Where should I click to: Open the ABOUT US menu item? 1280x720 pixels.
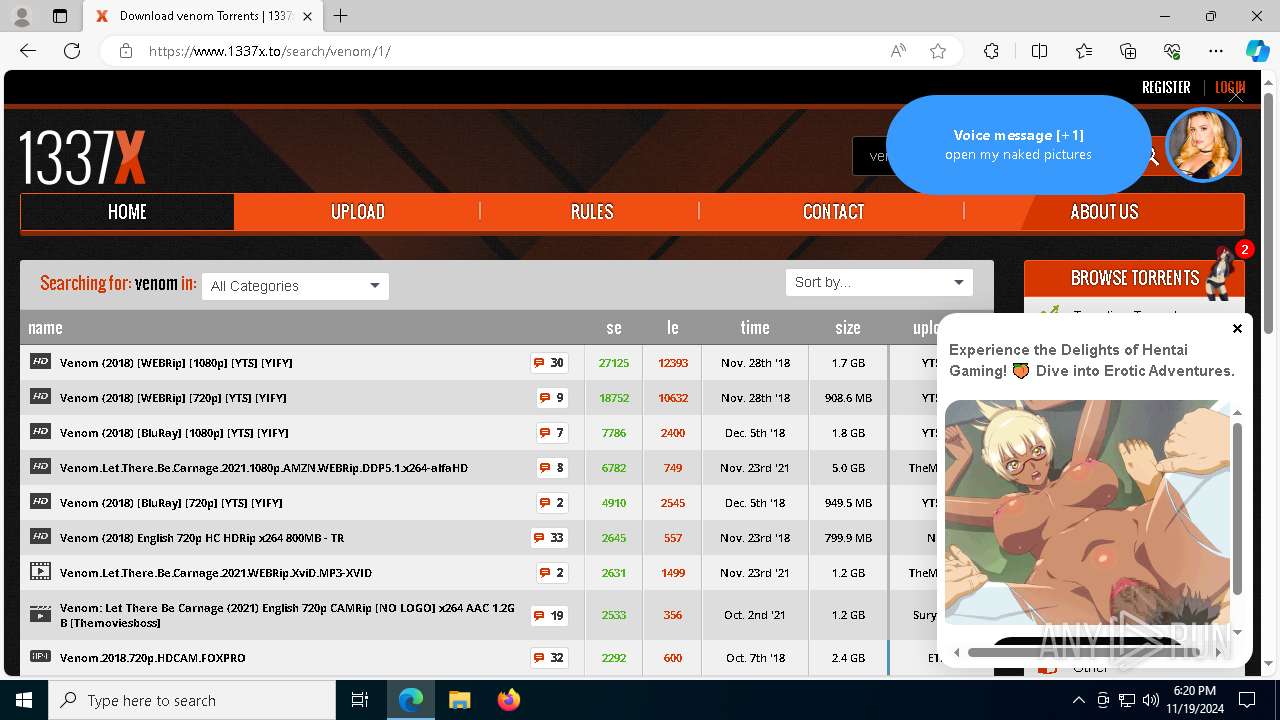tap(1104, 211)
